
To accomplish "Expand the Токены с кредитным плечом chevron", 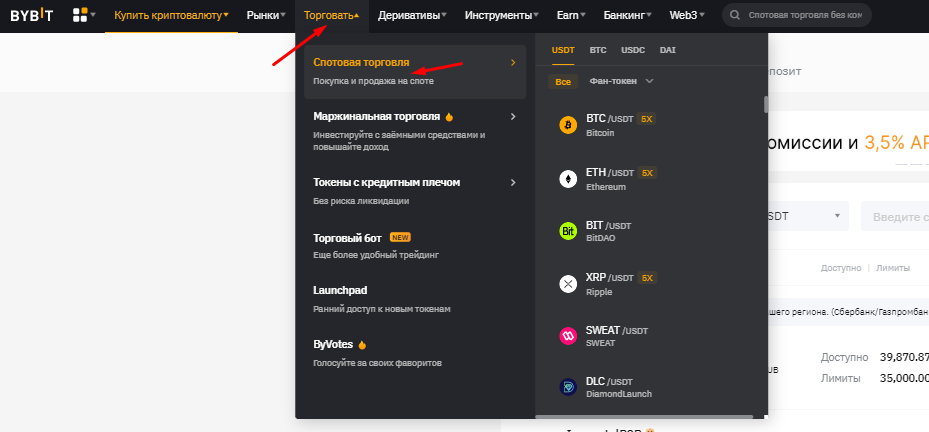I will pos(513,183).
